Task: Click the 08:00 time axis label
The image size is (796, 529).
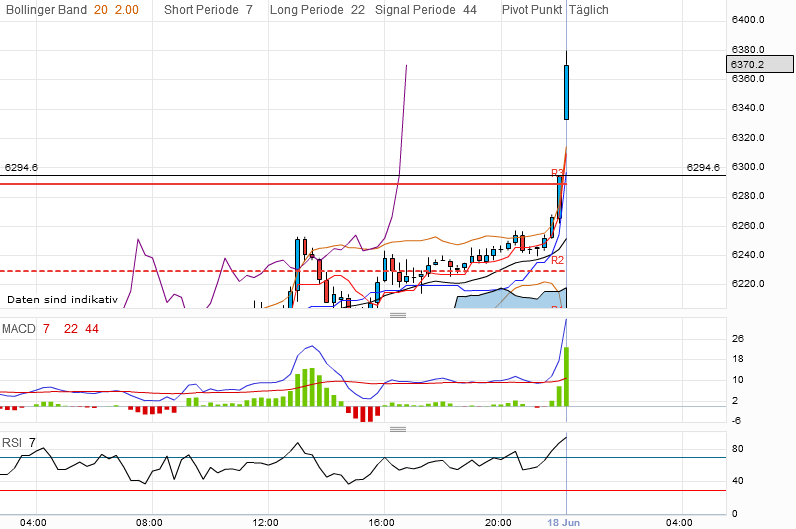Action: 149,522
